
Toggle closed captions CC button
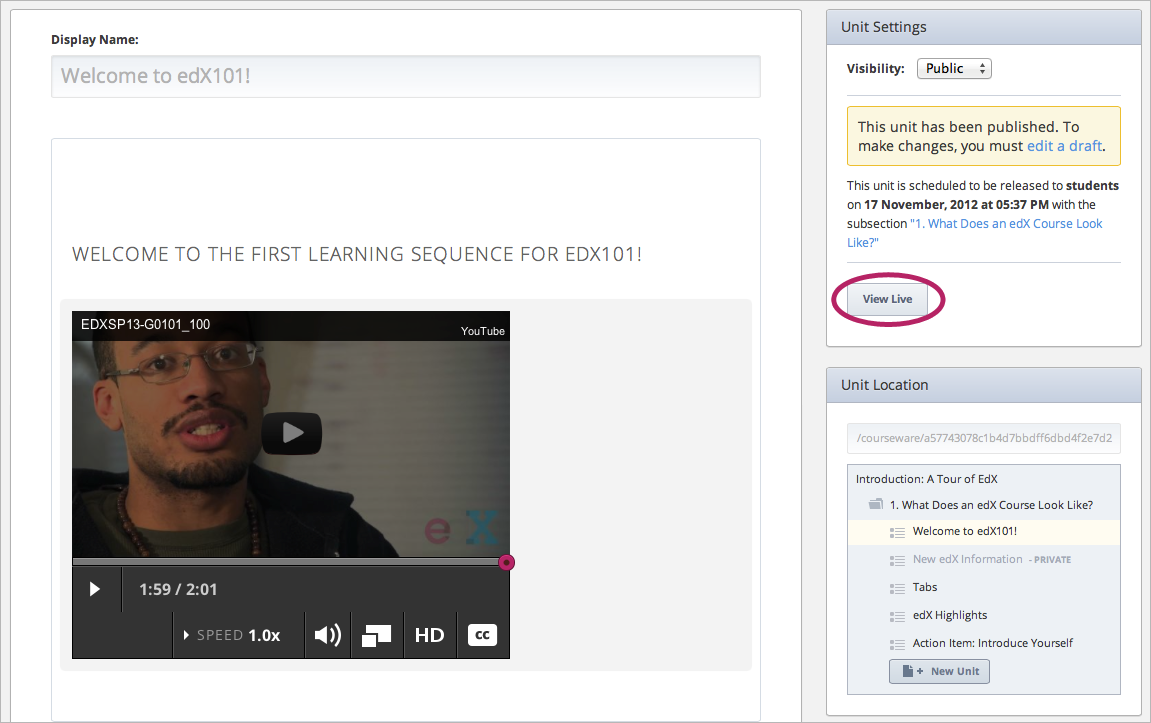(x=482, y=635)
